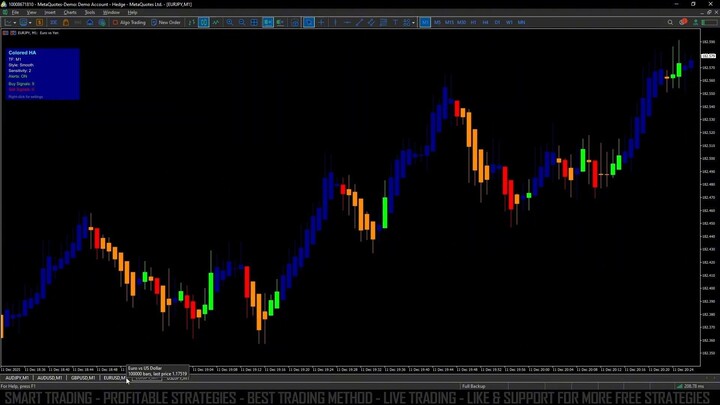Click the toolbar icon left of cursor
The image size is (720, 405).
tap(295, 22)
